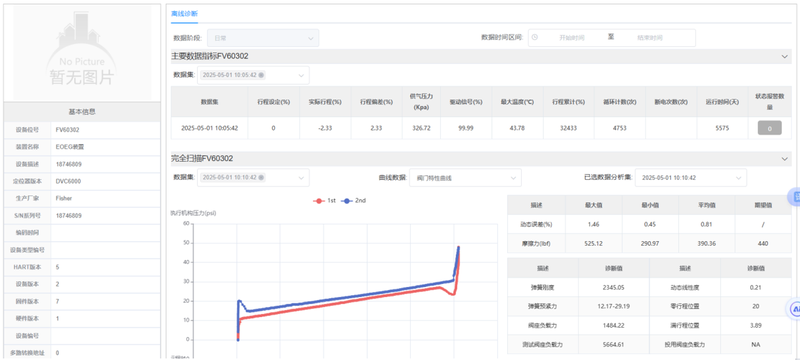Click the 阀座负载力 value 1484.22

click(614, 325)
